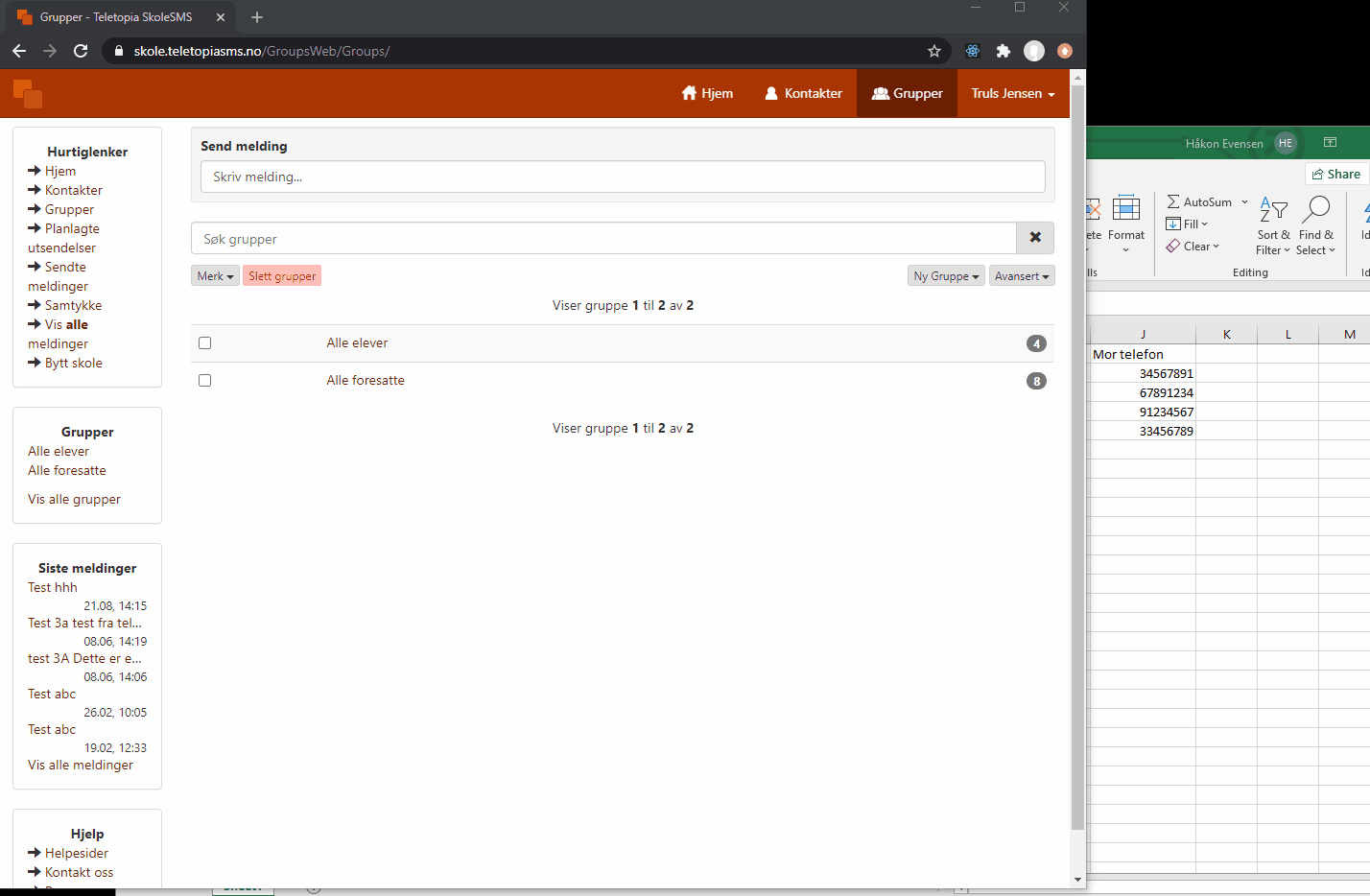1370x896 pixels.
Task: Open Samtykke sidebar link
Action: [x=73, y=305]
